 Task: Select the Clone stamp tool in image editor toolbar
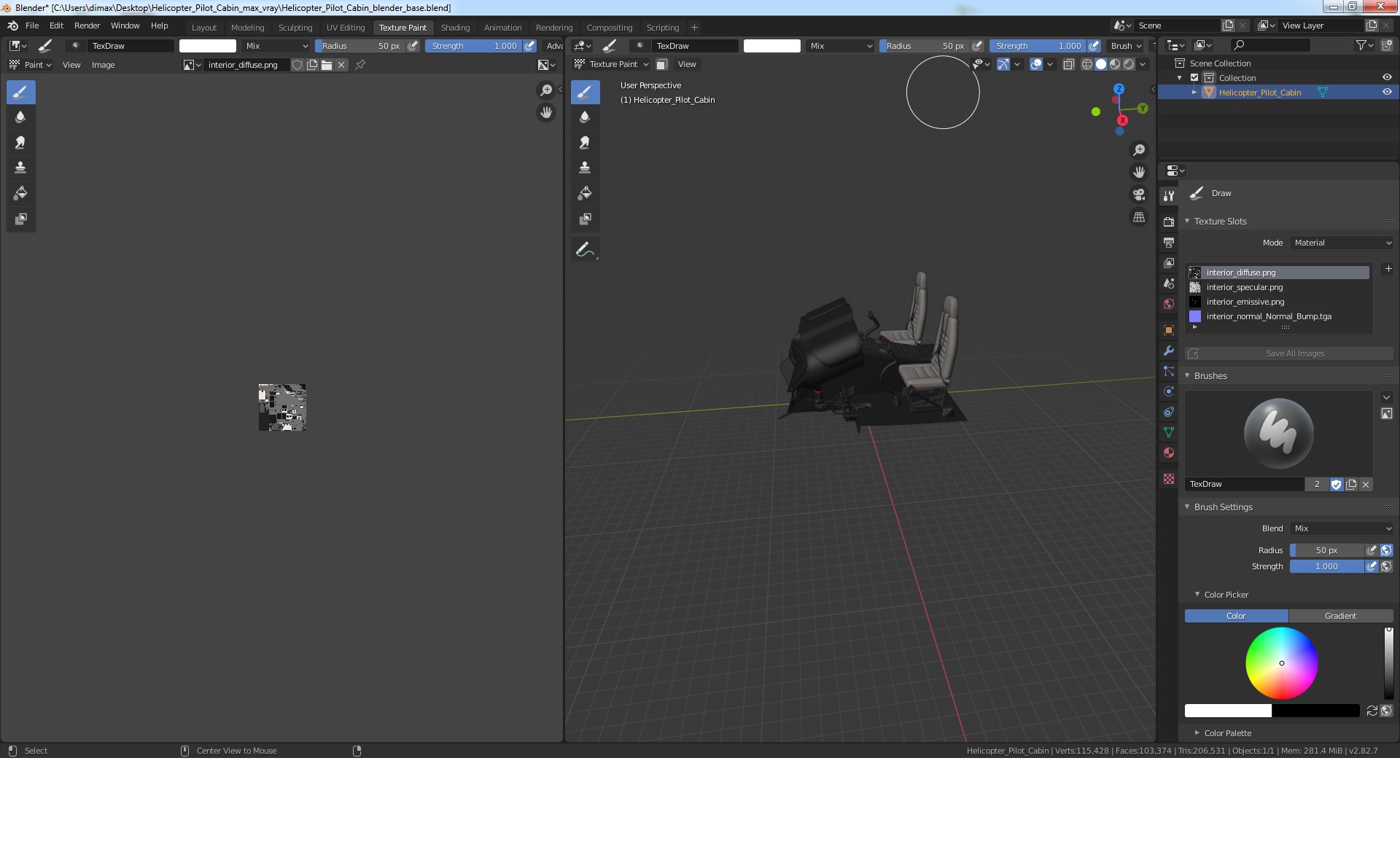(x=20, y=168)
